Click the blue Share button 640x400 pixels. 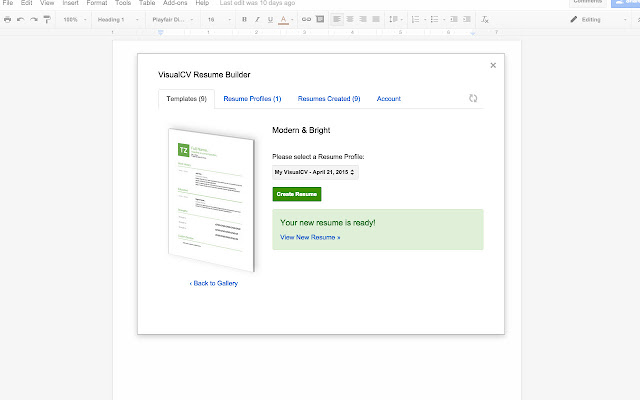[x=626, y=2]
